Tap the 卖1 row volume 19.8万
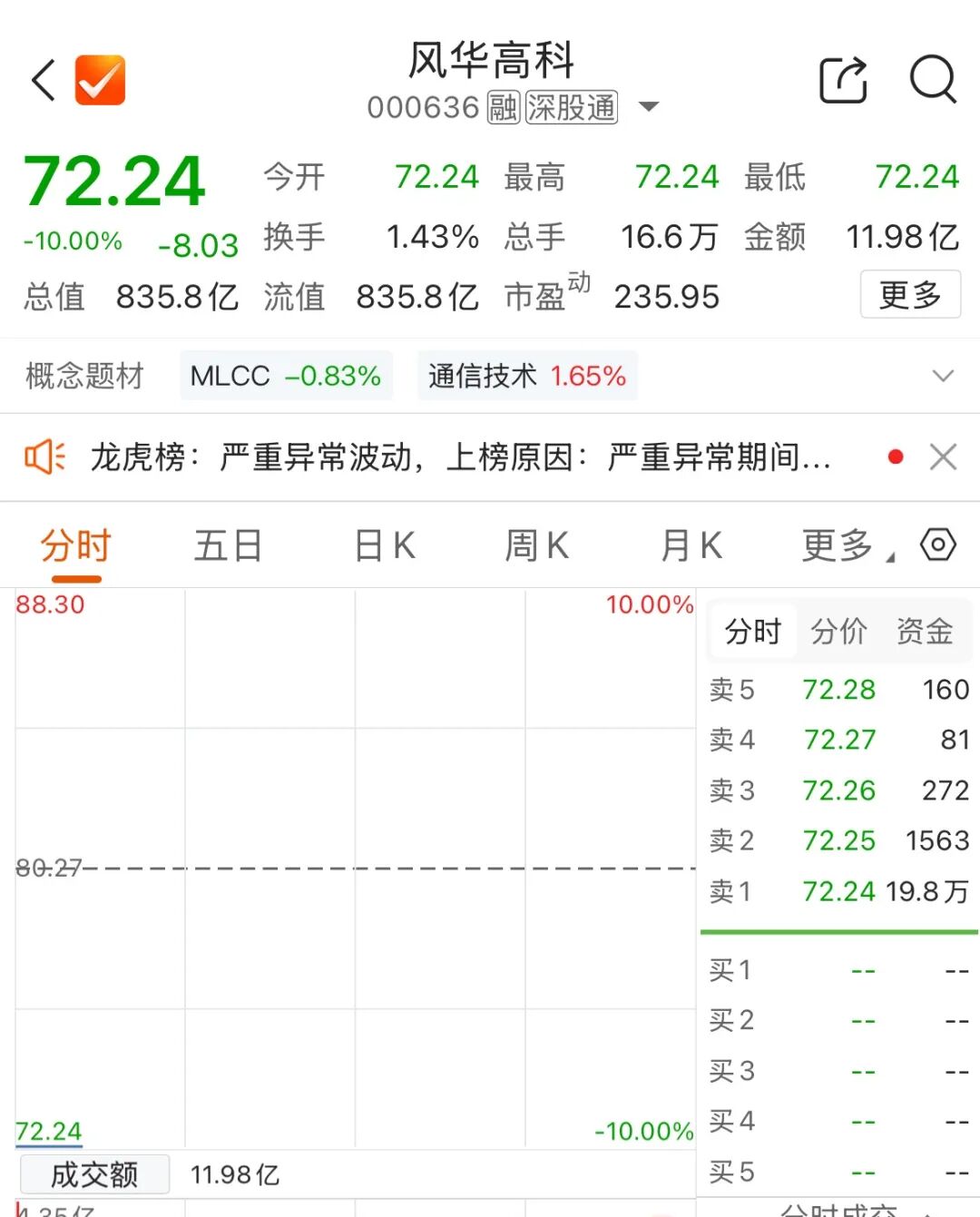This screenshot has height=1217, width=980. click(927, 891)
